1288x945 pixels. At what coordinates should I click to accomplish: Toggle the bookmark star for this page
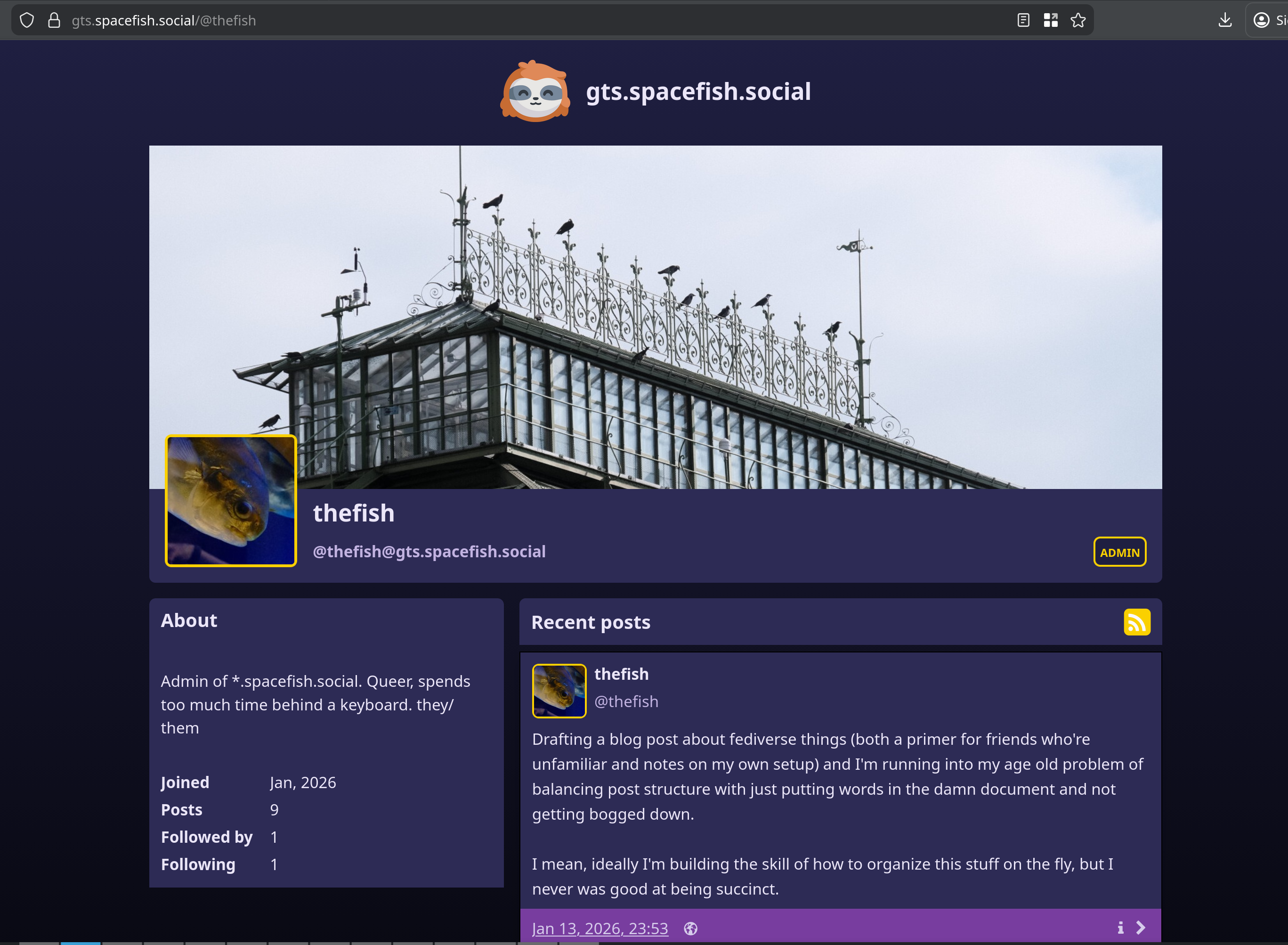(x=1078, y=19)
